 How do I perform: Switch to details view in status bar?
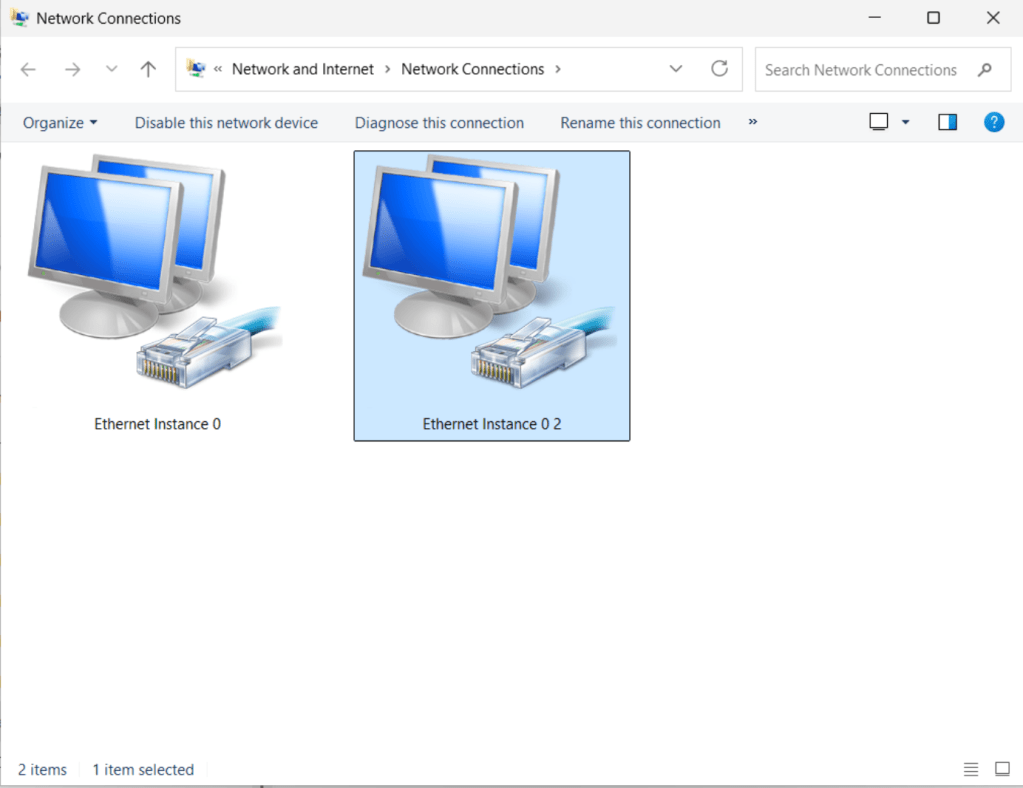[x=971, y=769]
